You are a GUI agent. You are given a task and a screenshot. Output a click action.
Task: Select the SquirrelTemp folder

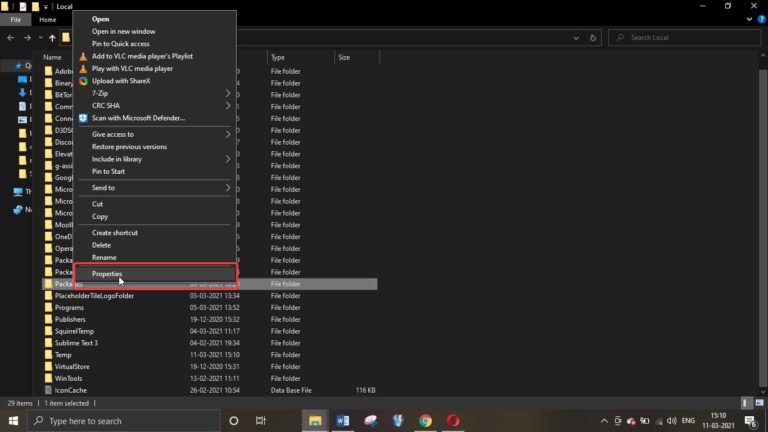74,331
